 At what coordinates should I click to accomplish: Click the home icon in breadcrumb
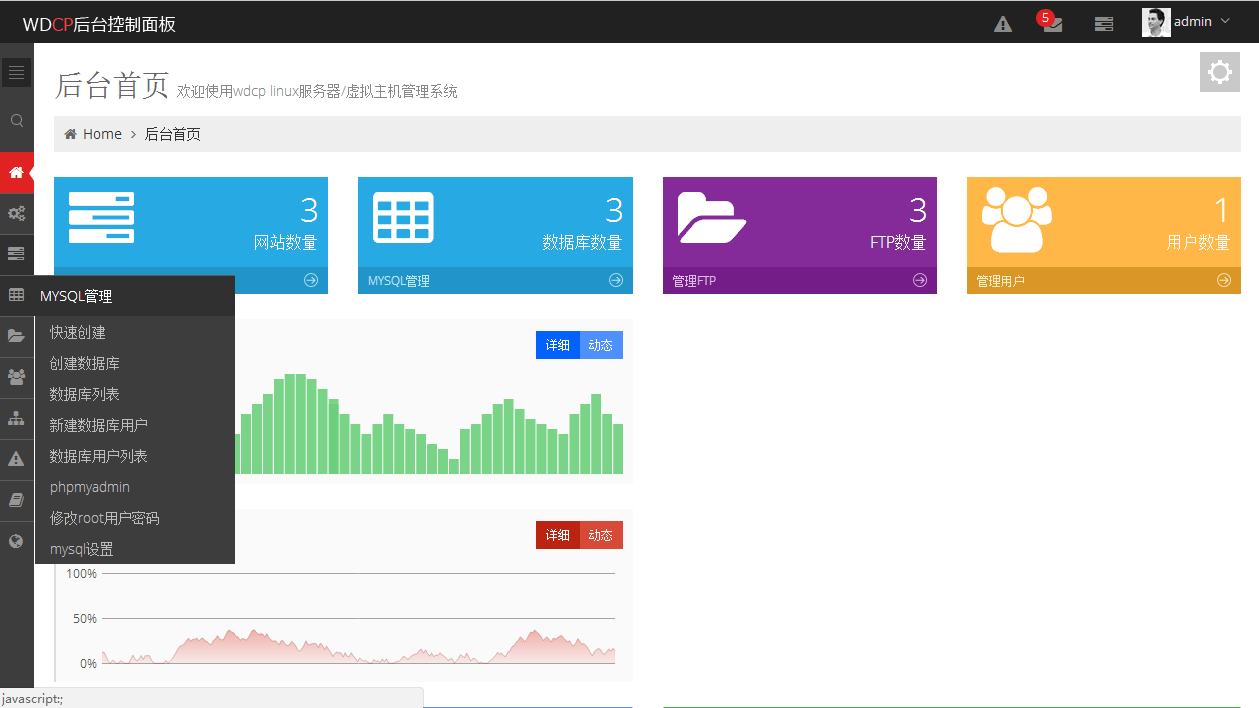coord(70,134)
